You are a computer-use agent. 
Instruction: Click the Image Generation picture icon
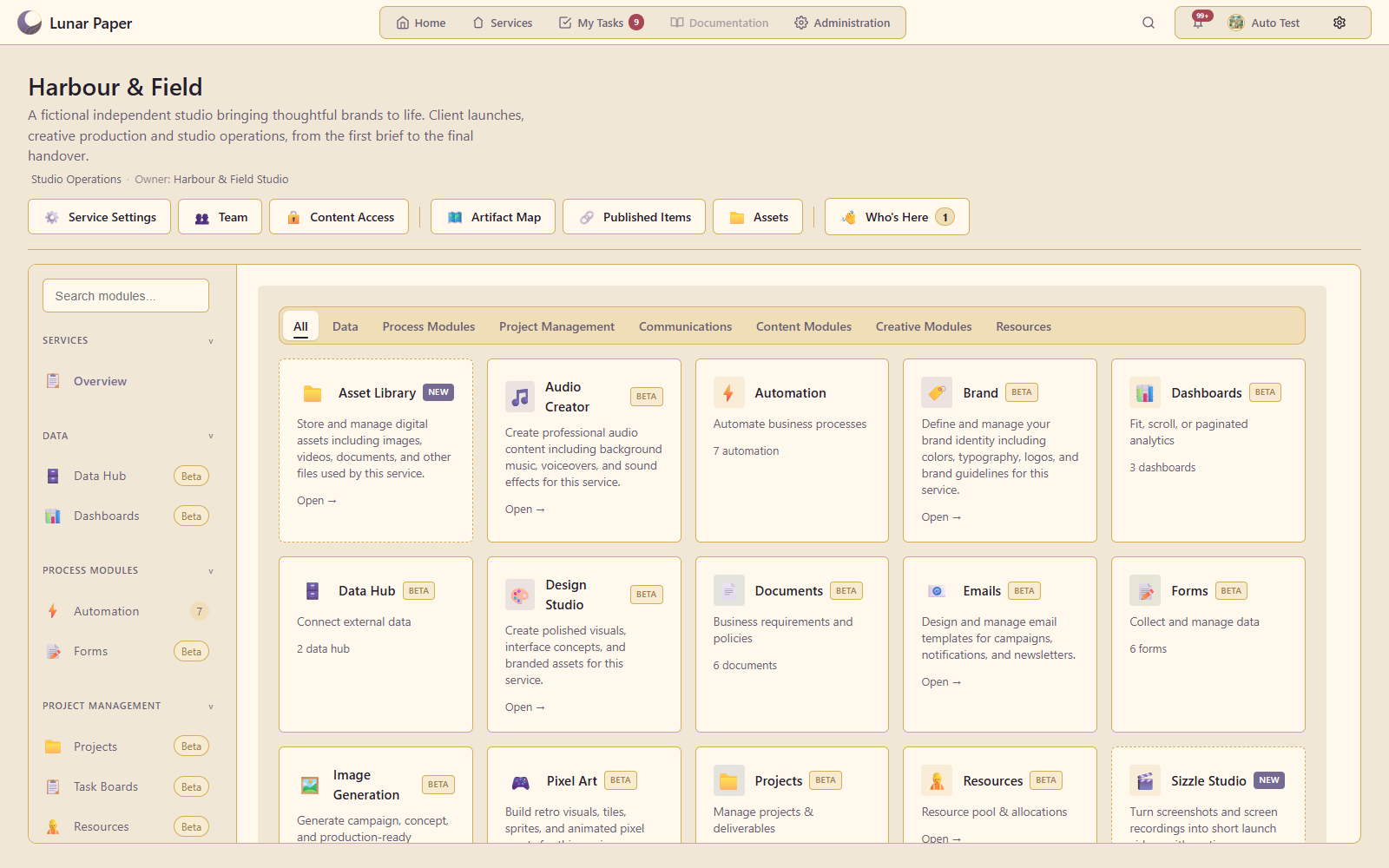tap(310, 786)
